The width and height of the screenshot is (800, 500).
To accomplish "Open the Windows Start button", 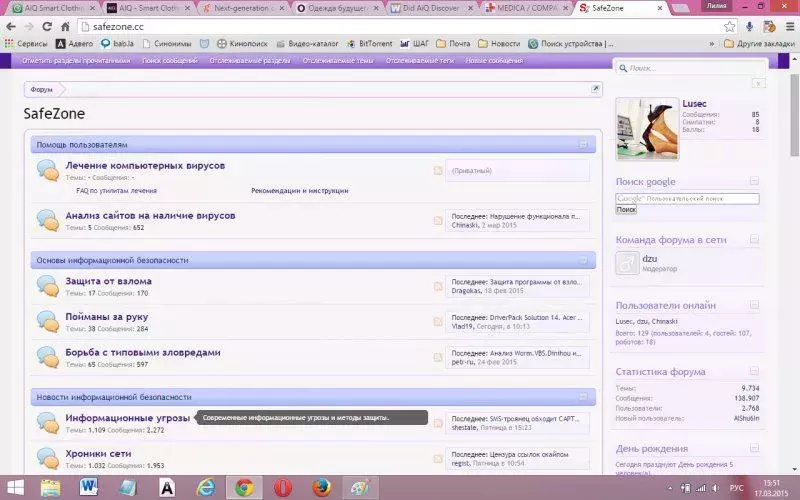I will (15, 488).
